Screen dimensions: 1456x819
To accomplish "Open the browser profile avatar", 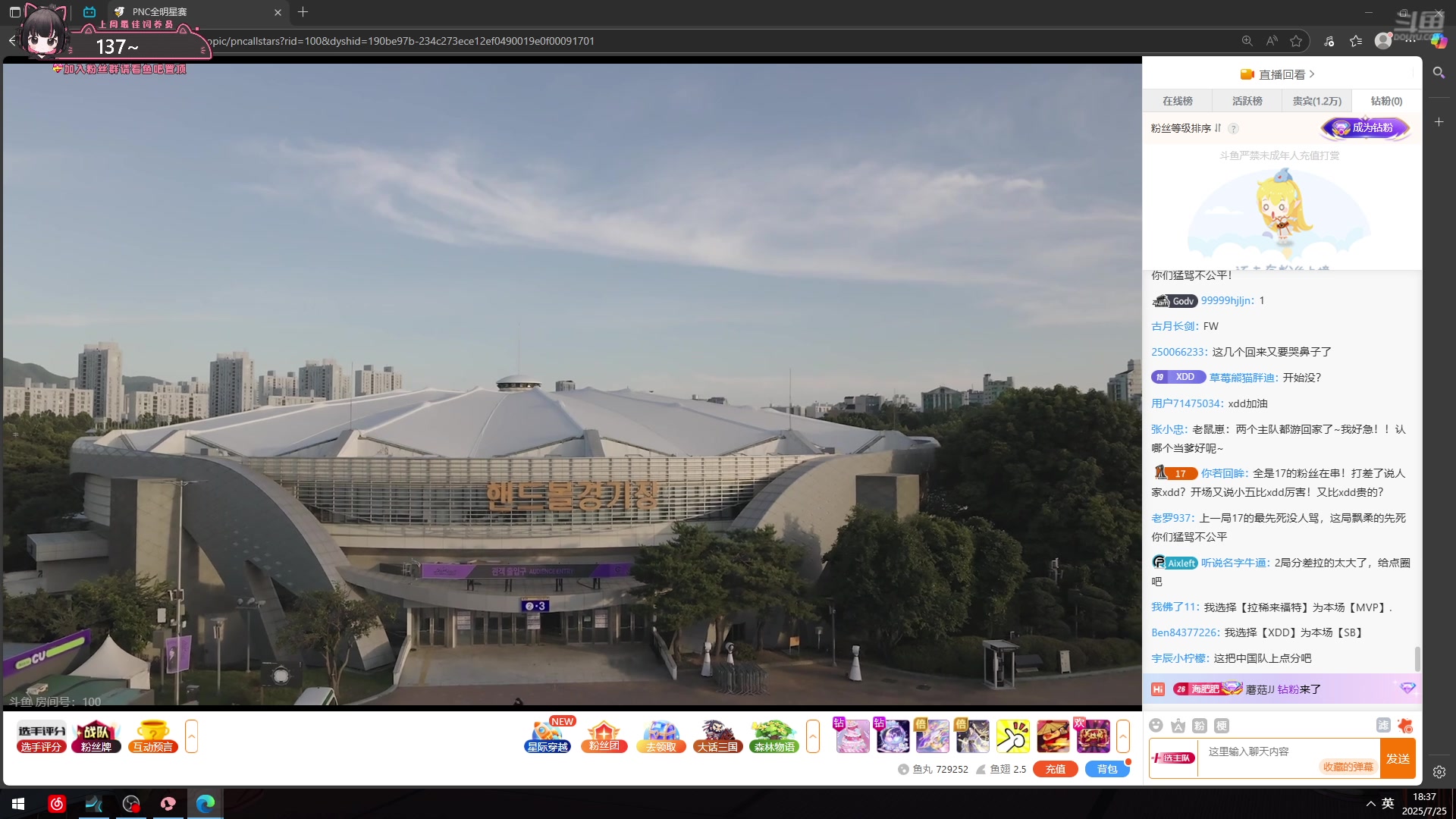I will [1383, 41].
